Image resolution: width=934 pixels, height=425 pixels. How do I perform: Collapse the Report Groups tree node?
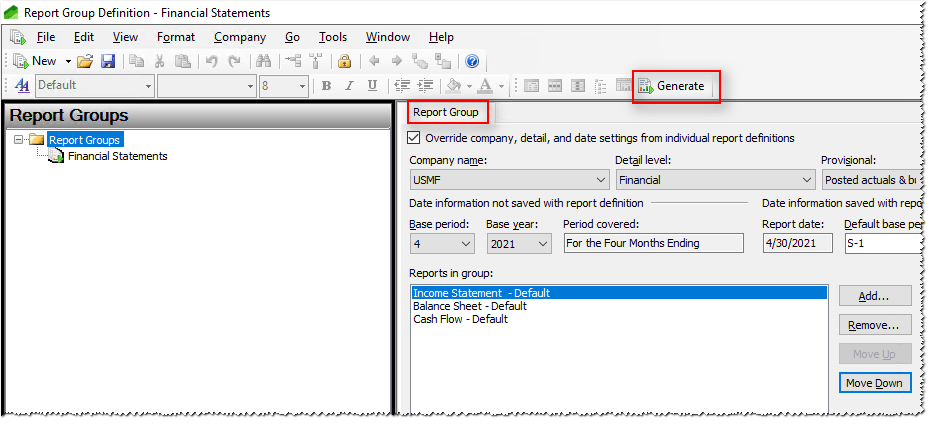pyautogui.click(x=18, y=140)
